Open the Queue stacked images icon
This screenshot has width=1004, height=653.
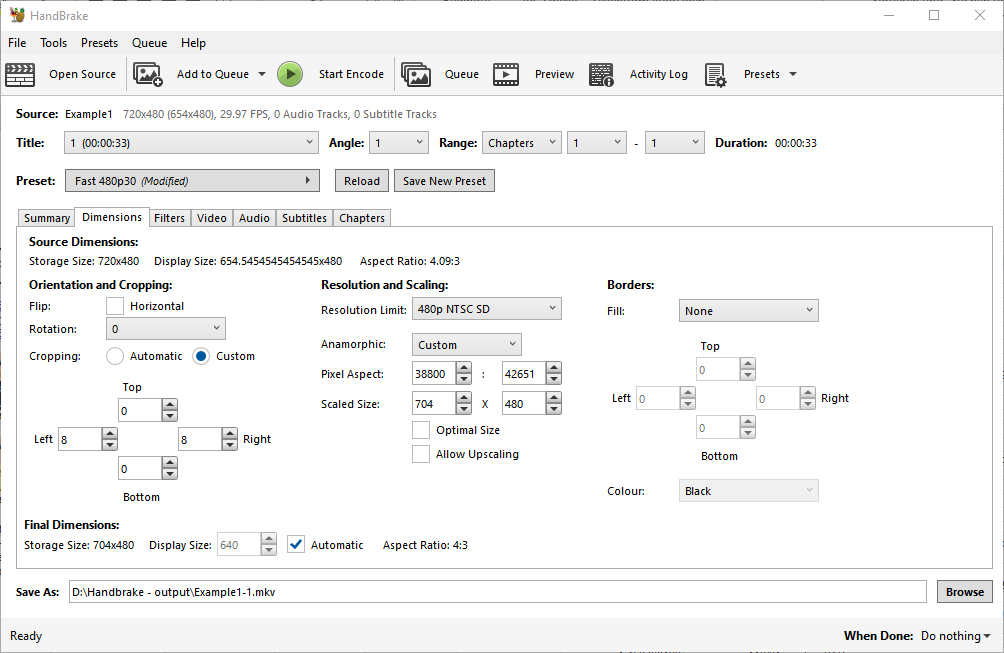coord(416,74)
